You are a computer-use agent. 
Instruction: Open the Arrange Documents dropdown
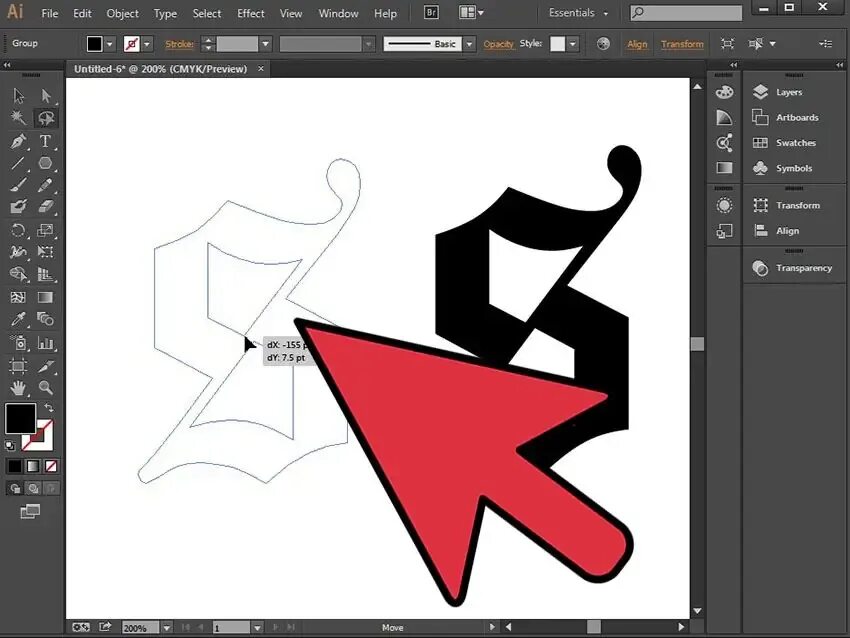click(x=471, y=12)
